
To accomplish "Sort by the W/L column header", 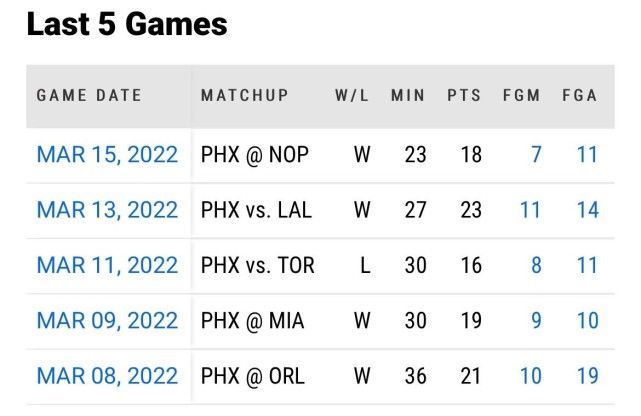I will pyautogui.click(x=352, y=96).
